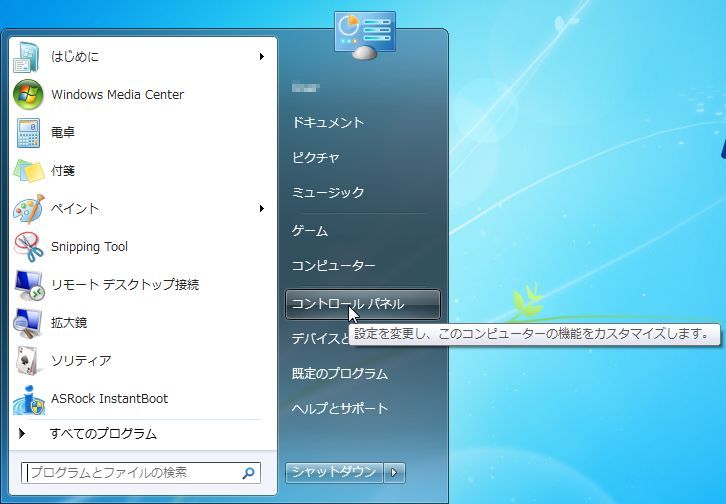Viewport: 726px width, 504px height.
Task: Open 既定のプログラム
Action: (339, 373)
